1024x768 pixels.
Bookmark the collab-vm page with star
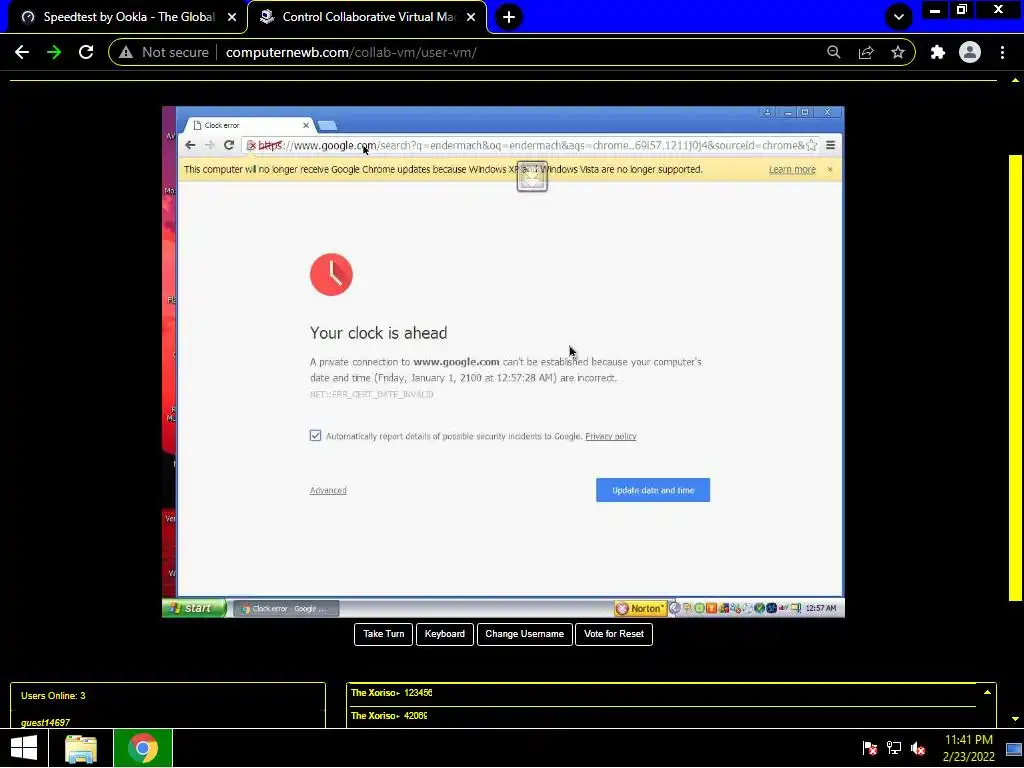[x=898, y=52]
